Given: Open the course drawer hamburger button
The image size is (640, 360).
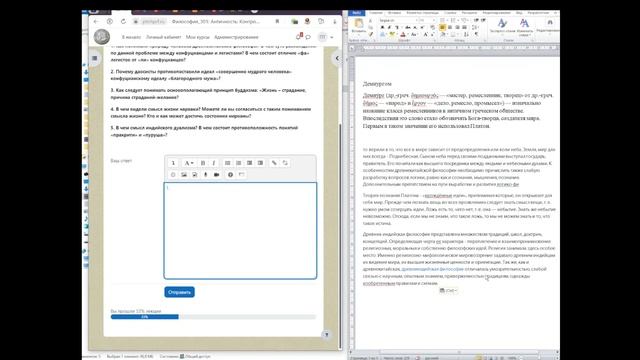Looking at the screenshot, I should (x=95, y=58).
